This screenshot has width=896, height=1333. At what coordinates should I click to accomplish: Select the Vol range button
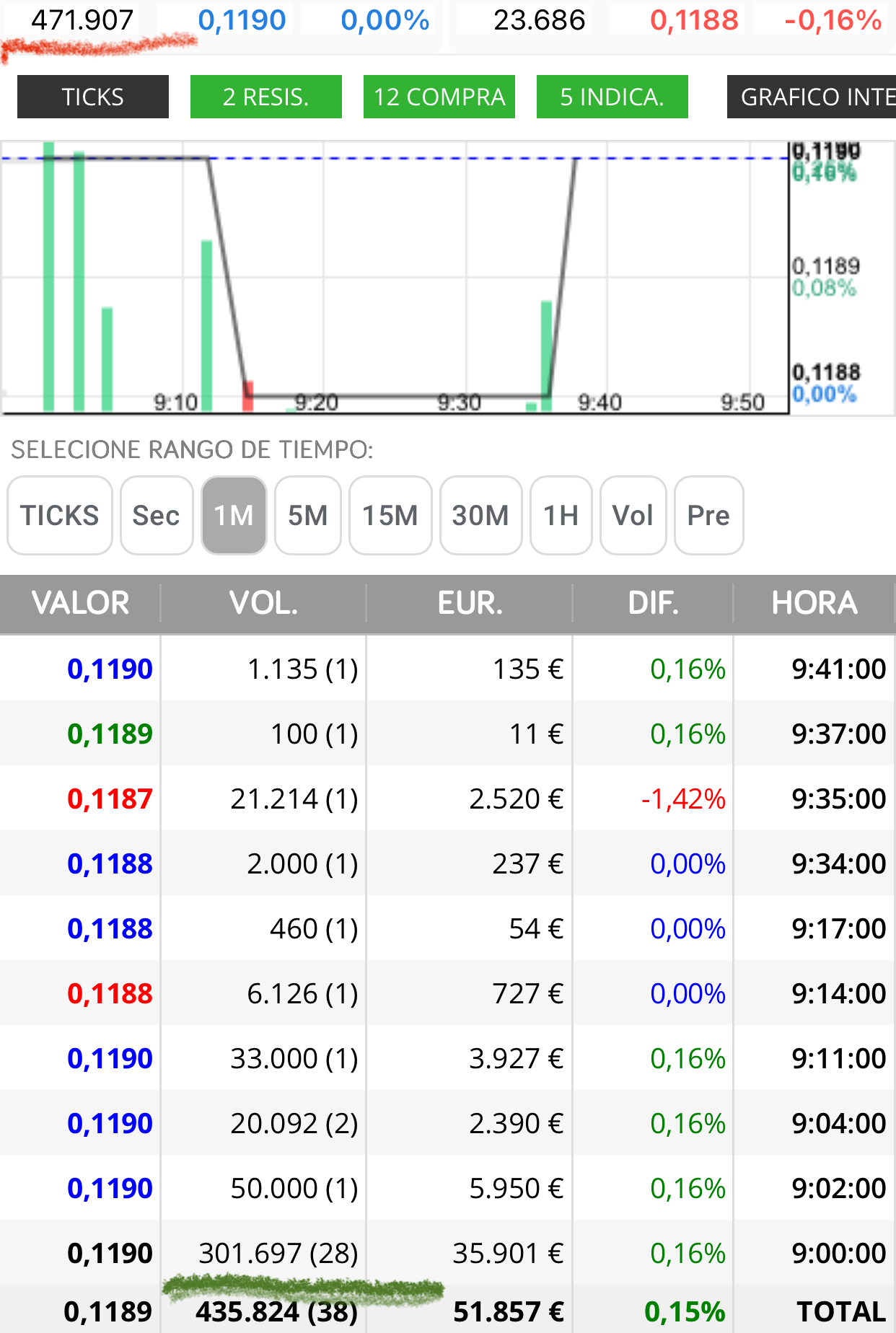pyautogui.click(x=633, y=516)
